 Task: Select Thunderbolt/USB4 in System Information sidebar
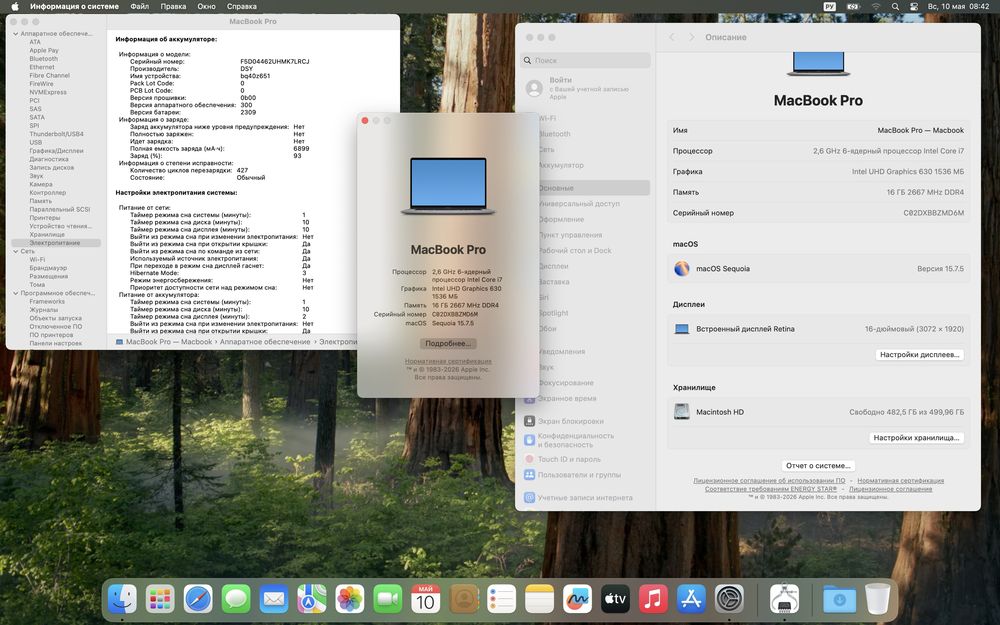tap(56, 134)
